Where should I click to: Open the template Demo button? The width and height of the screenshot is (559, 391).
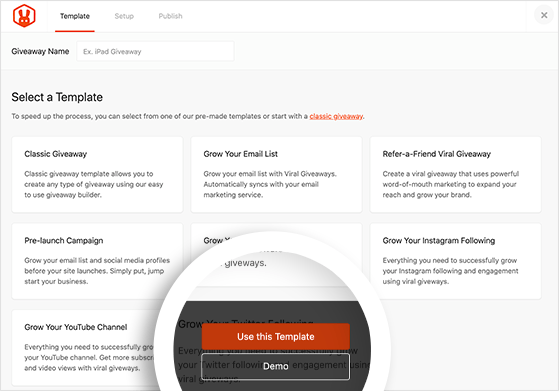[276, 366]
